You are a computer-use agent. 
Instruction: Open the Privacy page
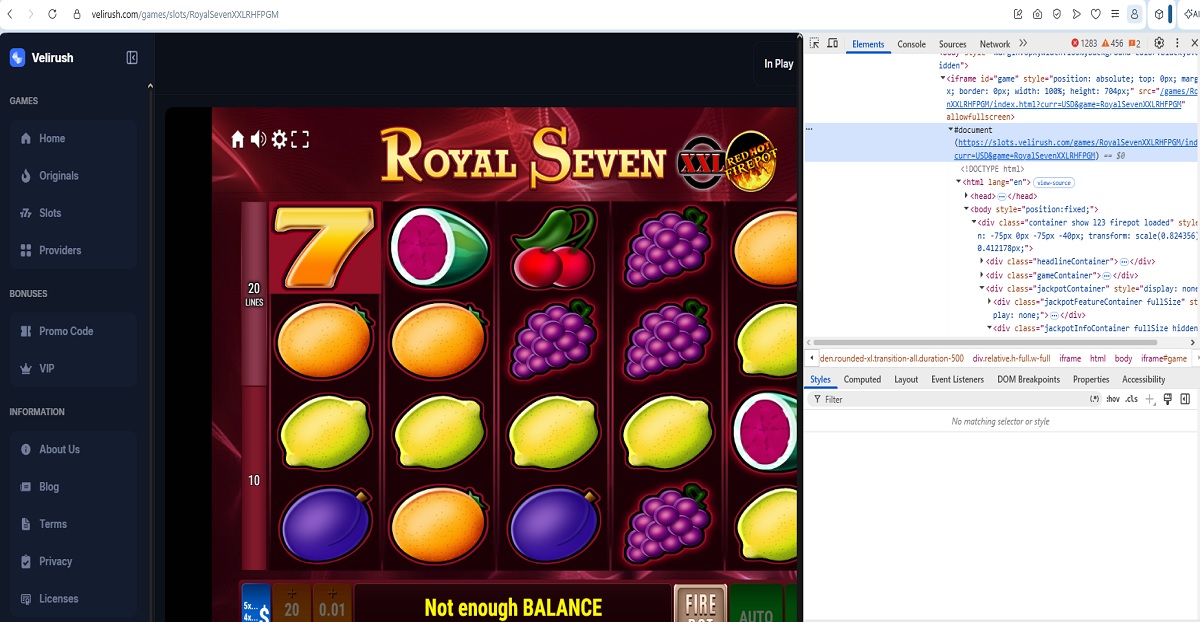coord(73,561)
